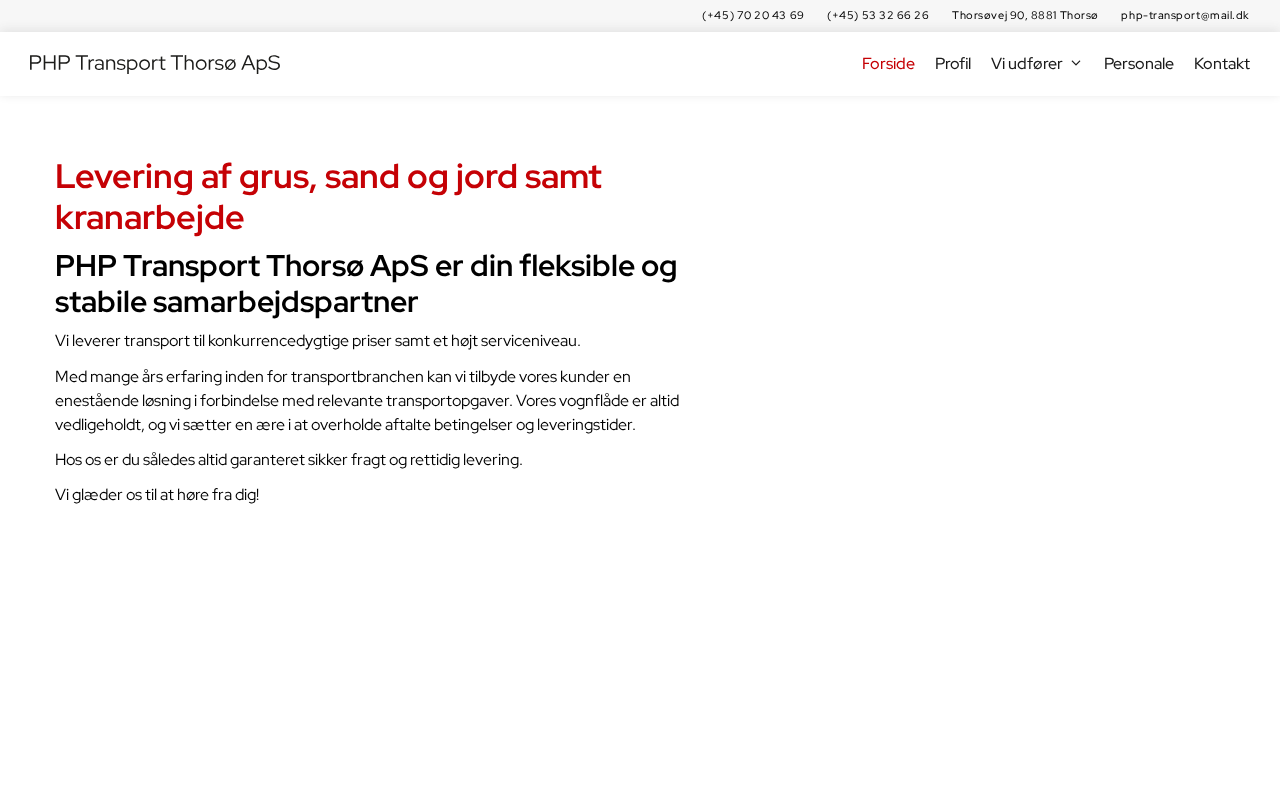1280x800 pixels.
Task: Open the Personale page
Action: point(1139,64)
